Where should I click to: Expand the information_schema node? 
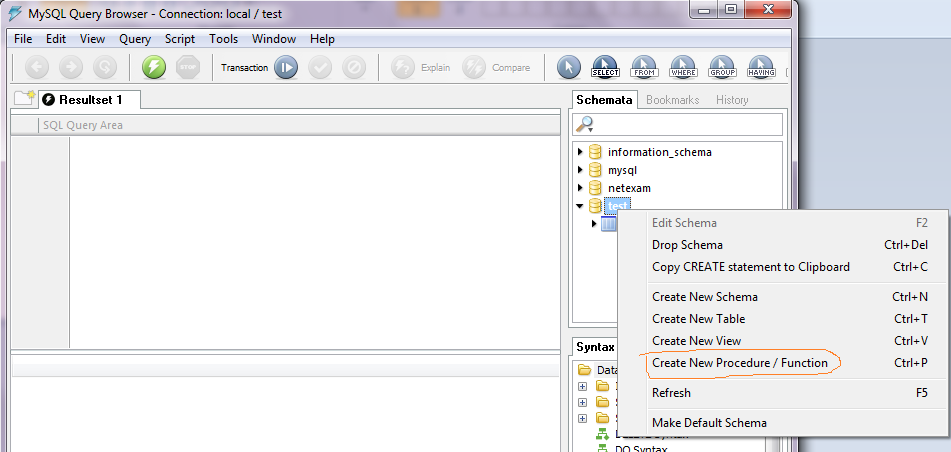580,152
